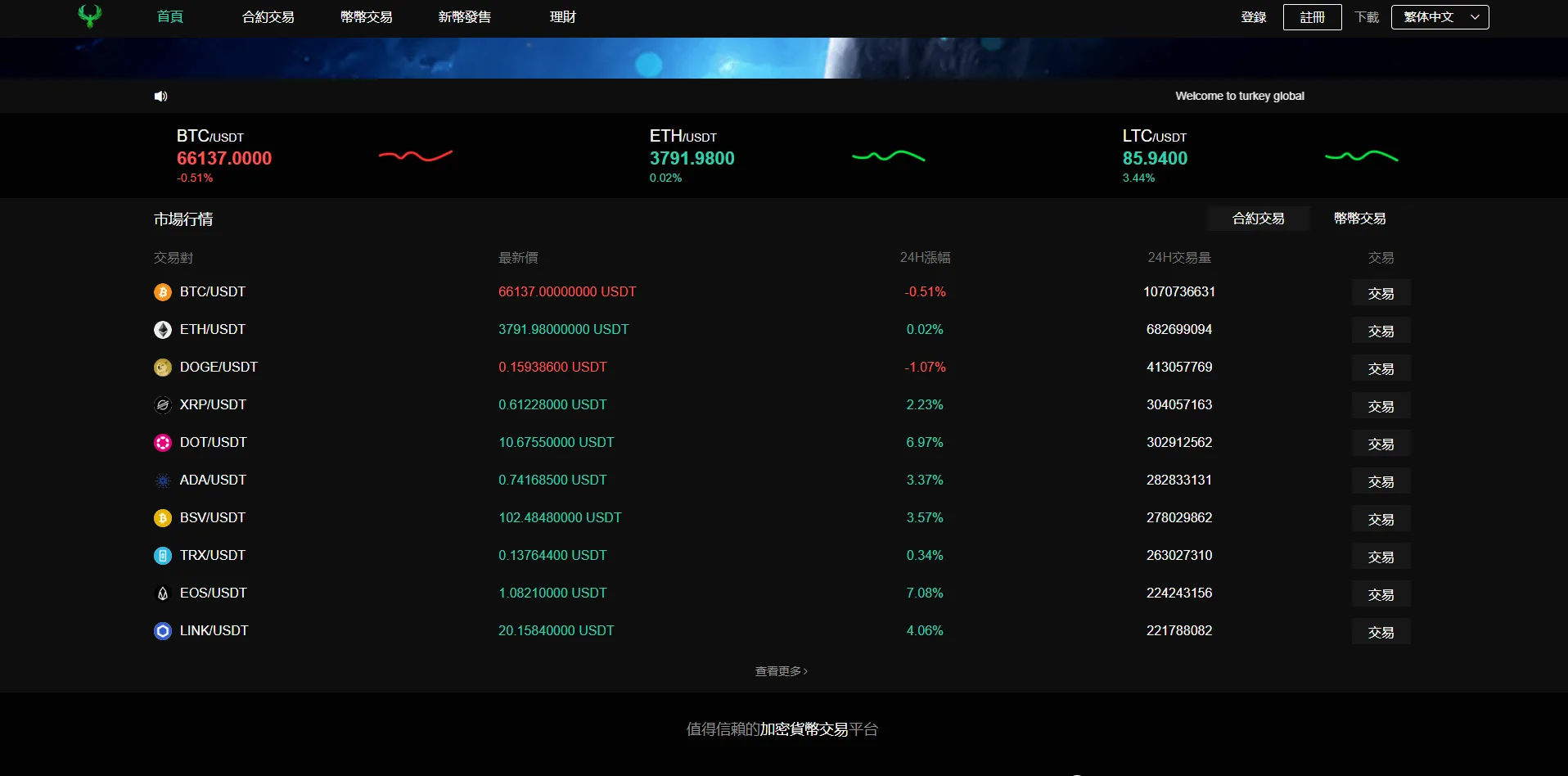Click the DOT Polkadot coin icon
Screen dimensions: 1568x776
pyautogui.click(x=162, y=443)
